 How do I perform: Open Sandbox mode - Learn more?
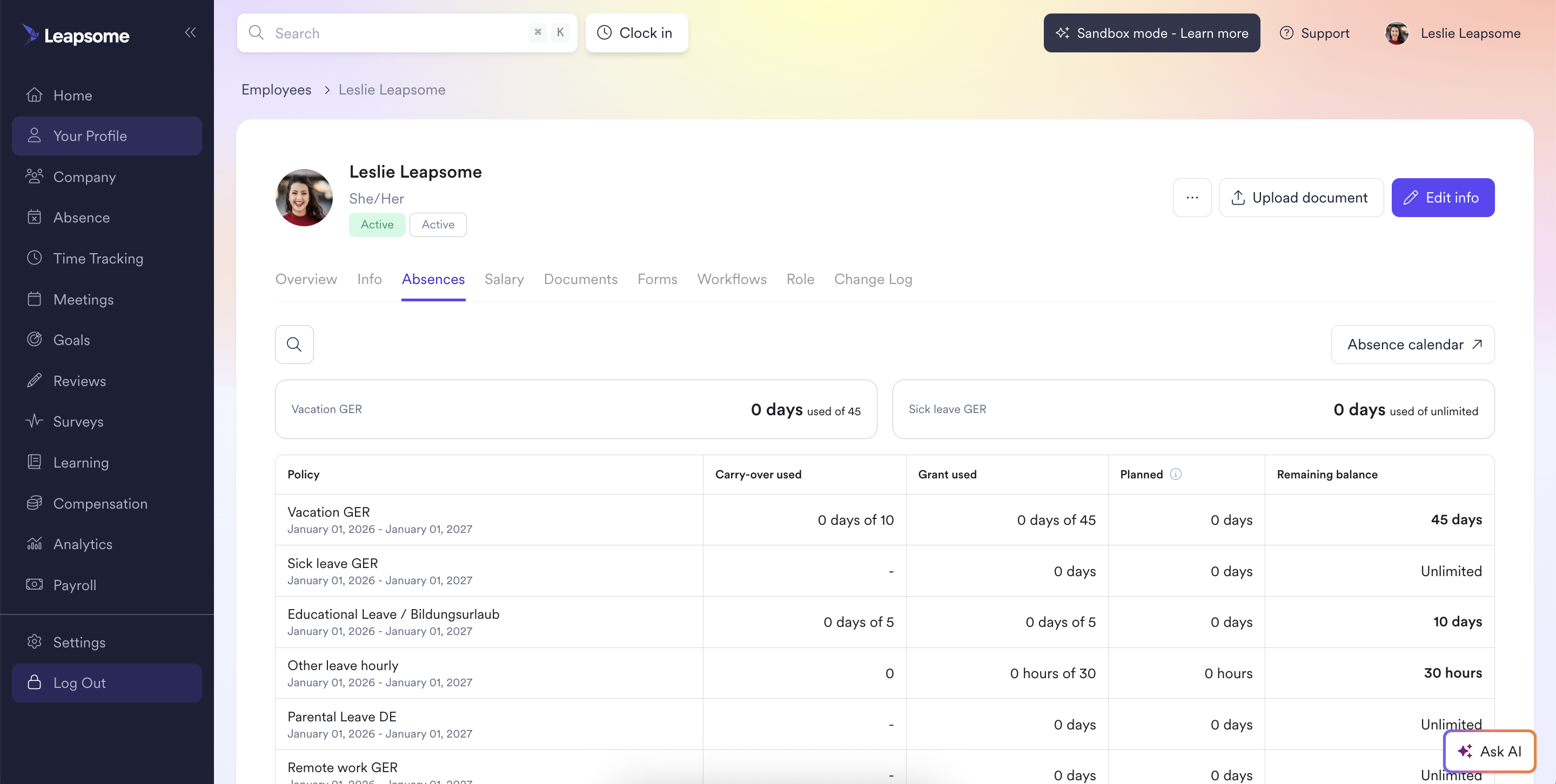click(1151, 33)
